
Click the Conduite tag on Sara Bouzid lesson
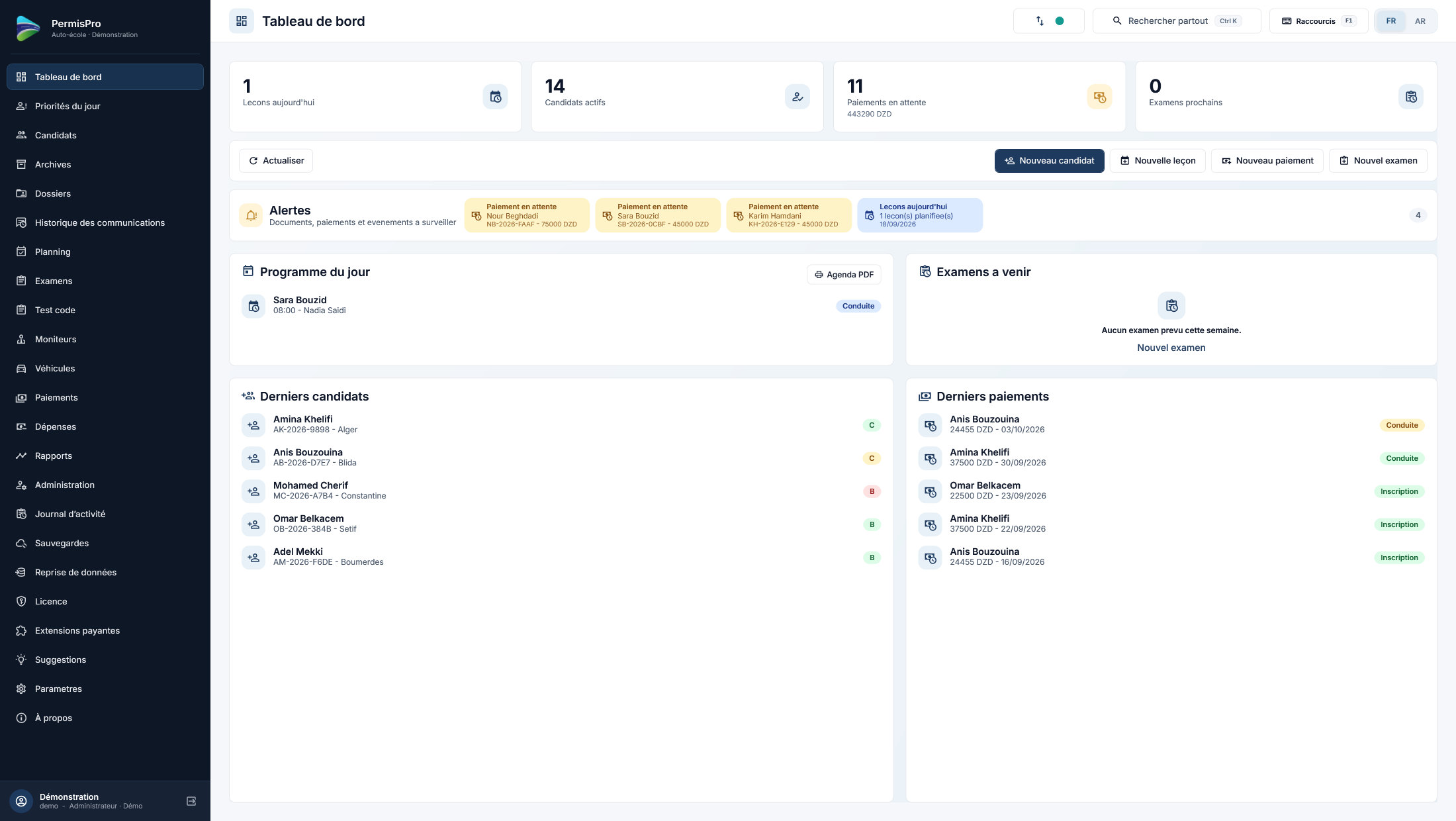point(858,306)
